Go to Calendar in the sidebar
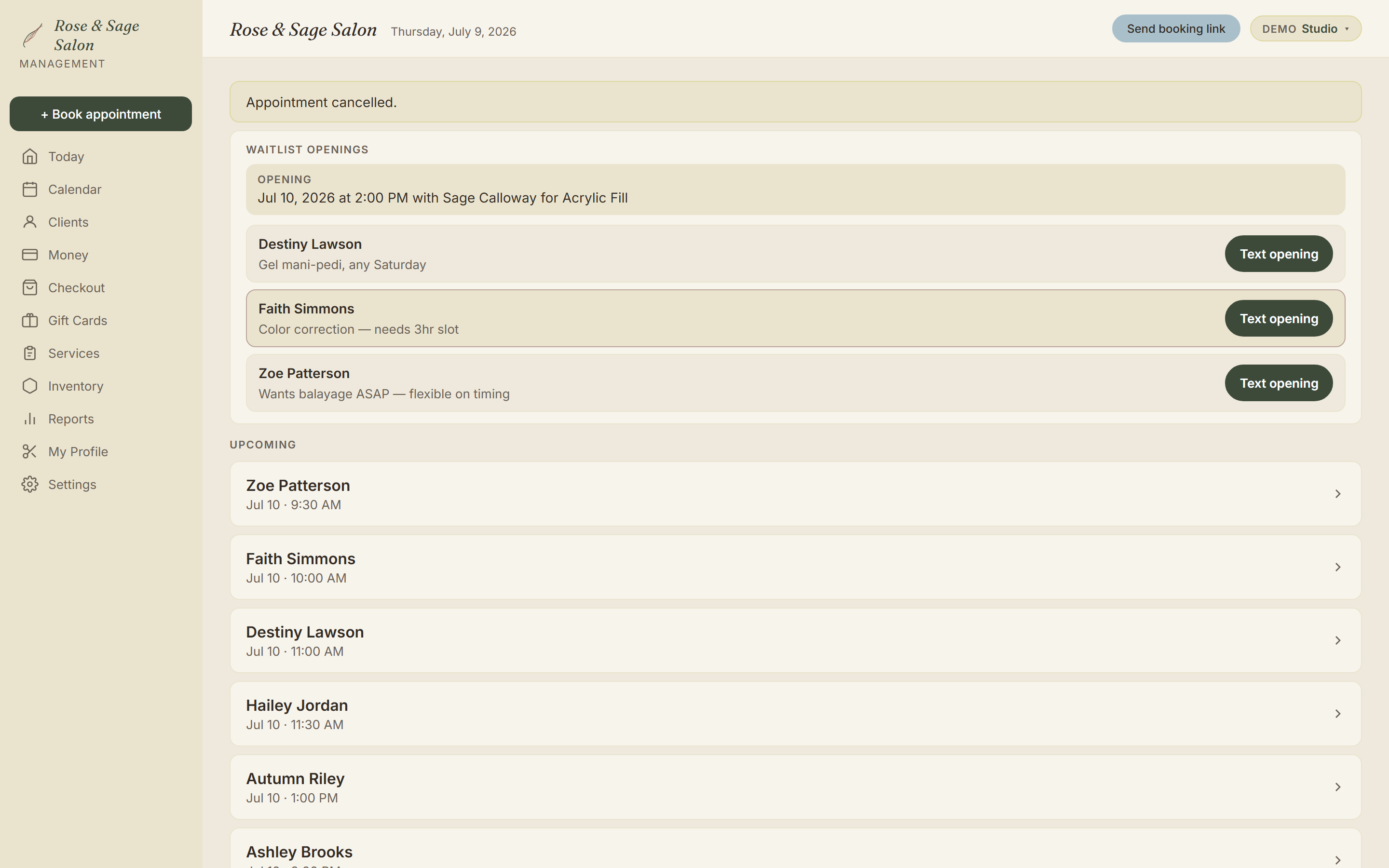 pos(100,189)
